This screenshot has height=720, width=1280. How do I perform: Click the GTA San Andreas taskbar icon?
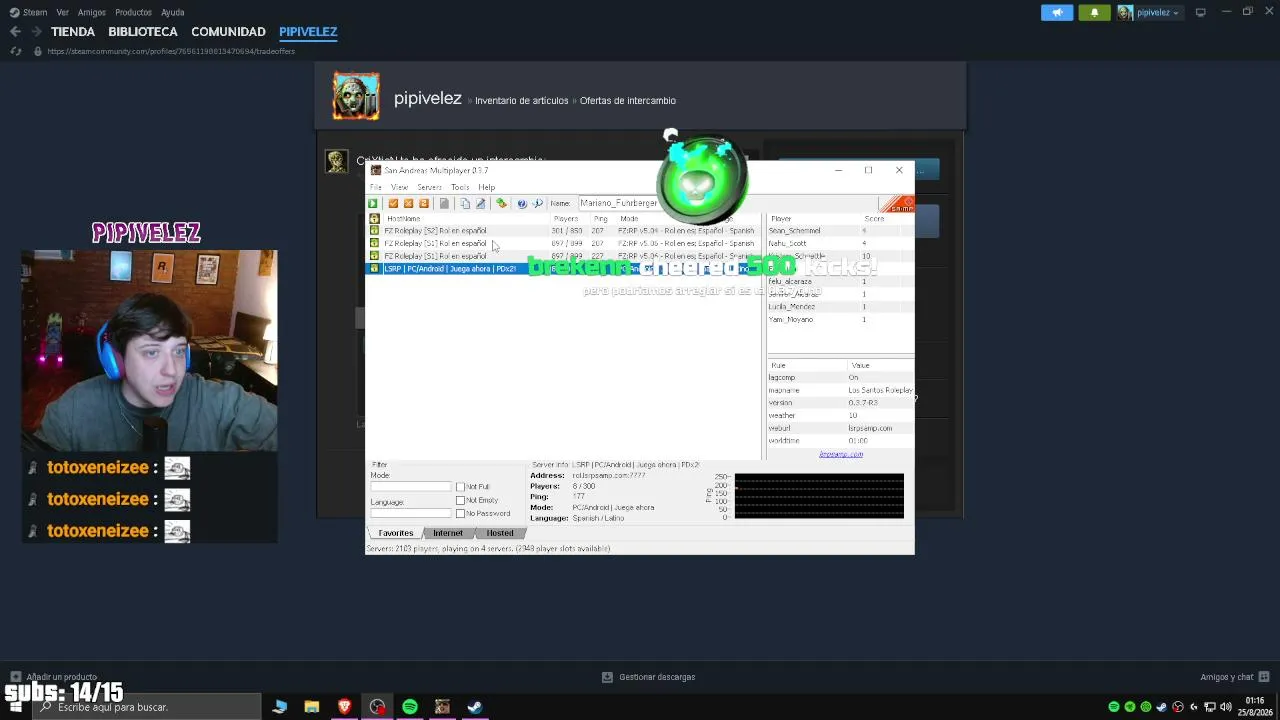pyautogui.click(x=442, y=707)
